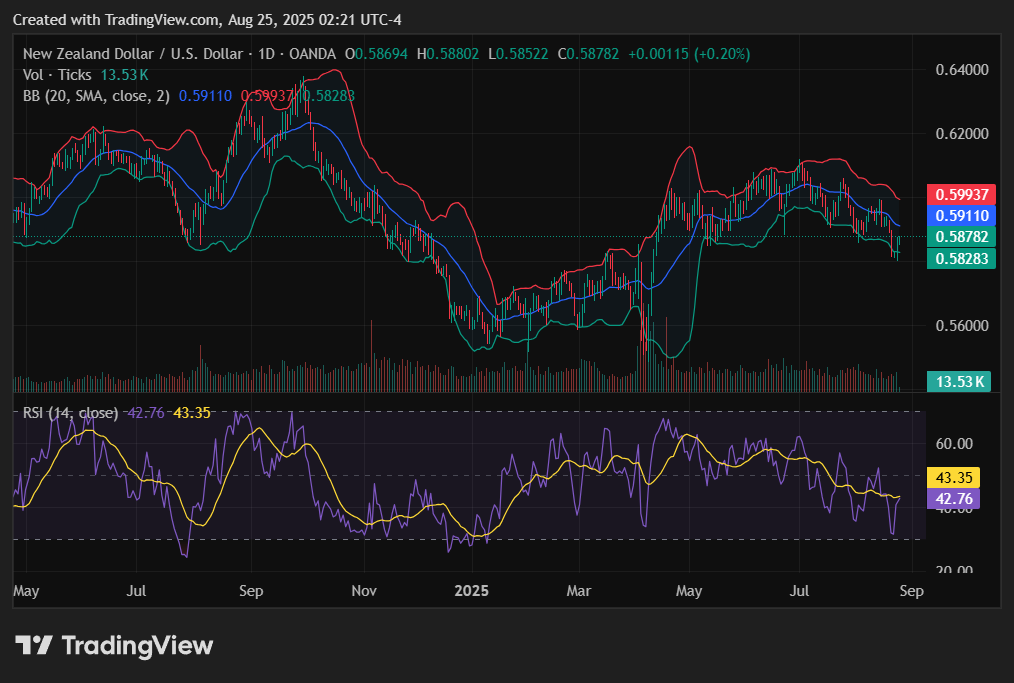Click the May 2024 time-axis label
1014x683 pixels.
[x=26, y=591]
